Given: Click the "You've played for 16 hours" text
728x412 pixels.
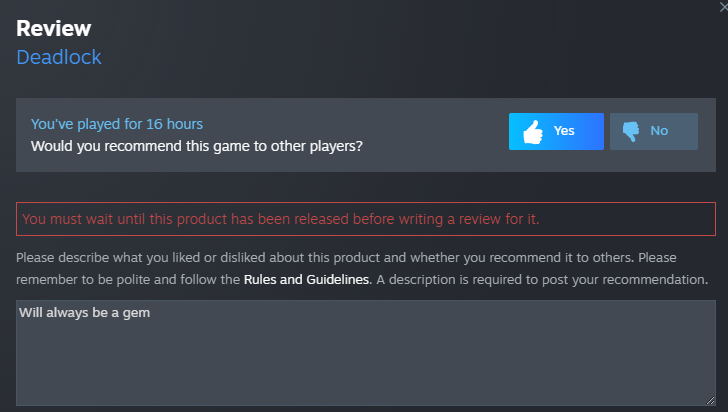Looking at the screenshot, I should [117, 124].
